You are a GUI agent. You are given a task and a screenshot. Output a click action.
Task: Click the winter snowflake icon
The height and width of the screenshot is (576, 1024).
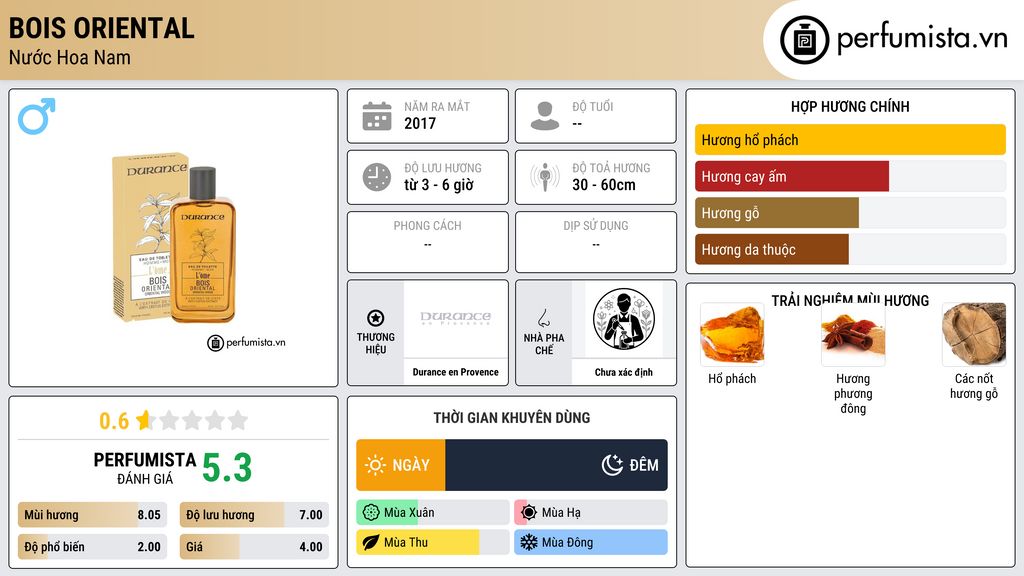[529, 542]
